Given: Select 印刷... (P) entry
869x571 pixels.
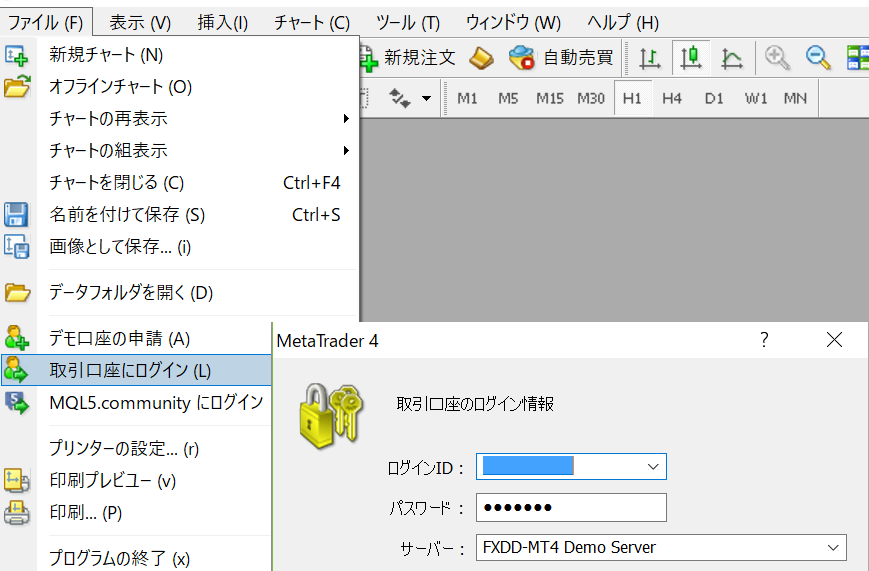Looking at the screenshot, I should (136, 512).
